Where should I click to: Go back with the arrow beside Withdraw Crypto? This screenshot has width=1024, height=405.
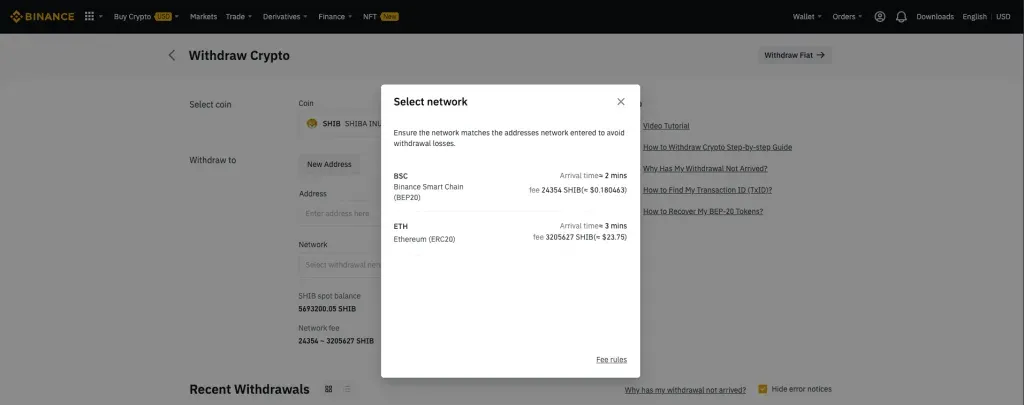tap(172, 56)
